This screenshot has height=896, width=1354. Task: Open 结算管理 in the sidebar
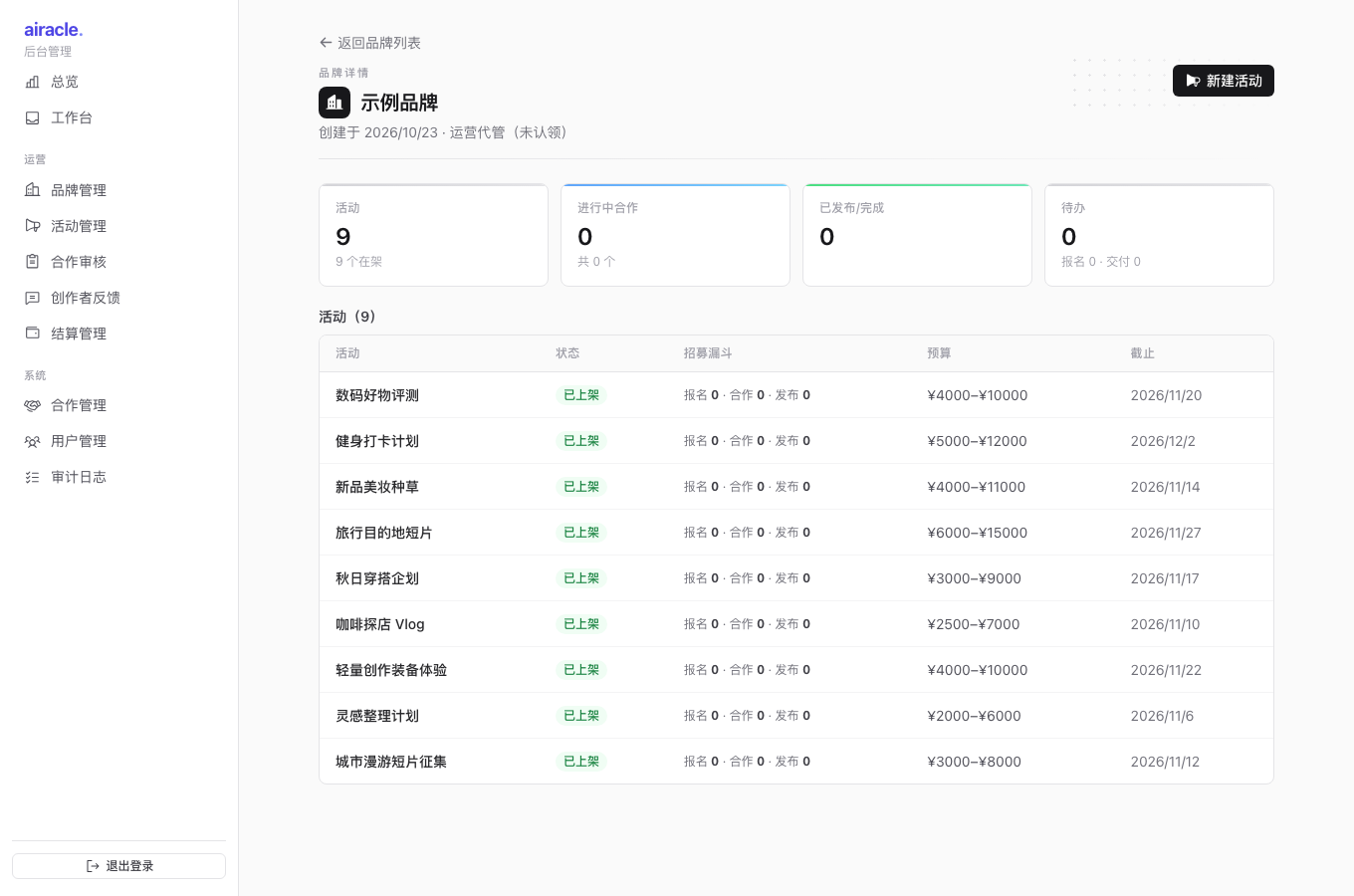119,334
